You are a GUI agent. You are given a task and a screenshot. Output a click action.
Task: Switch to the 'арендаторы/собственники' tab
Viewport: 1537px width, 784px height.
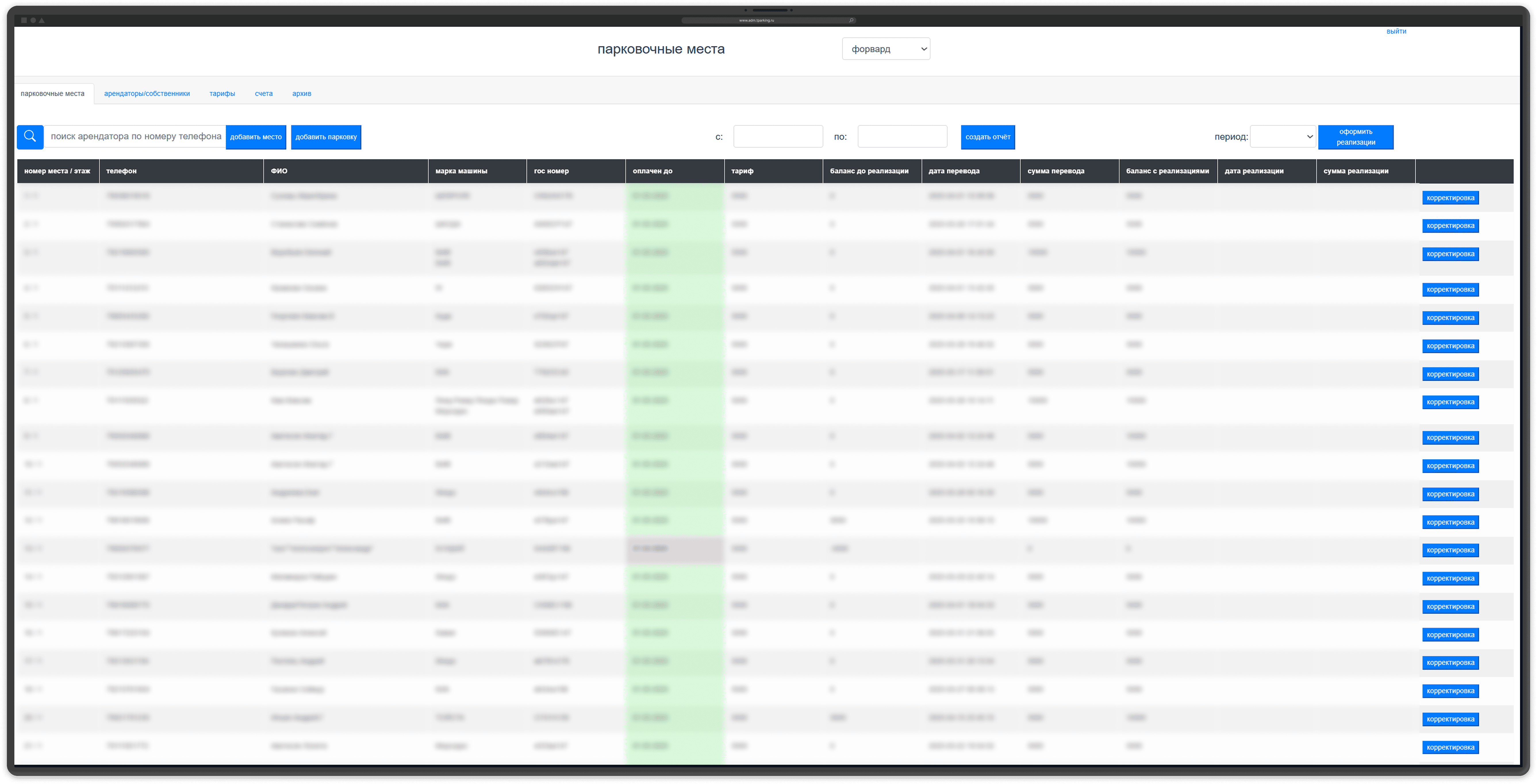tap(147, 94)
